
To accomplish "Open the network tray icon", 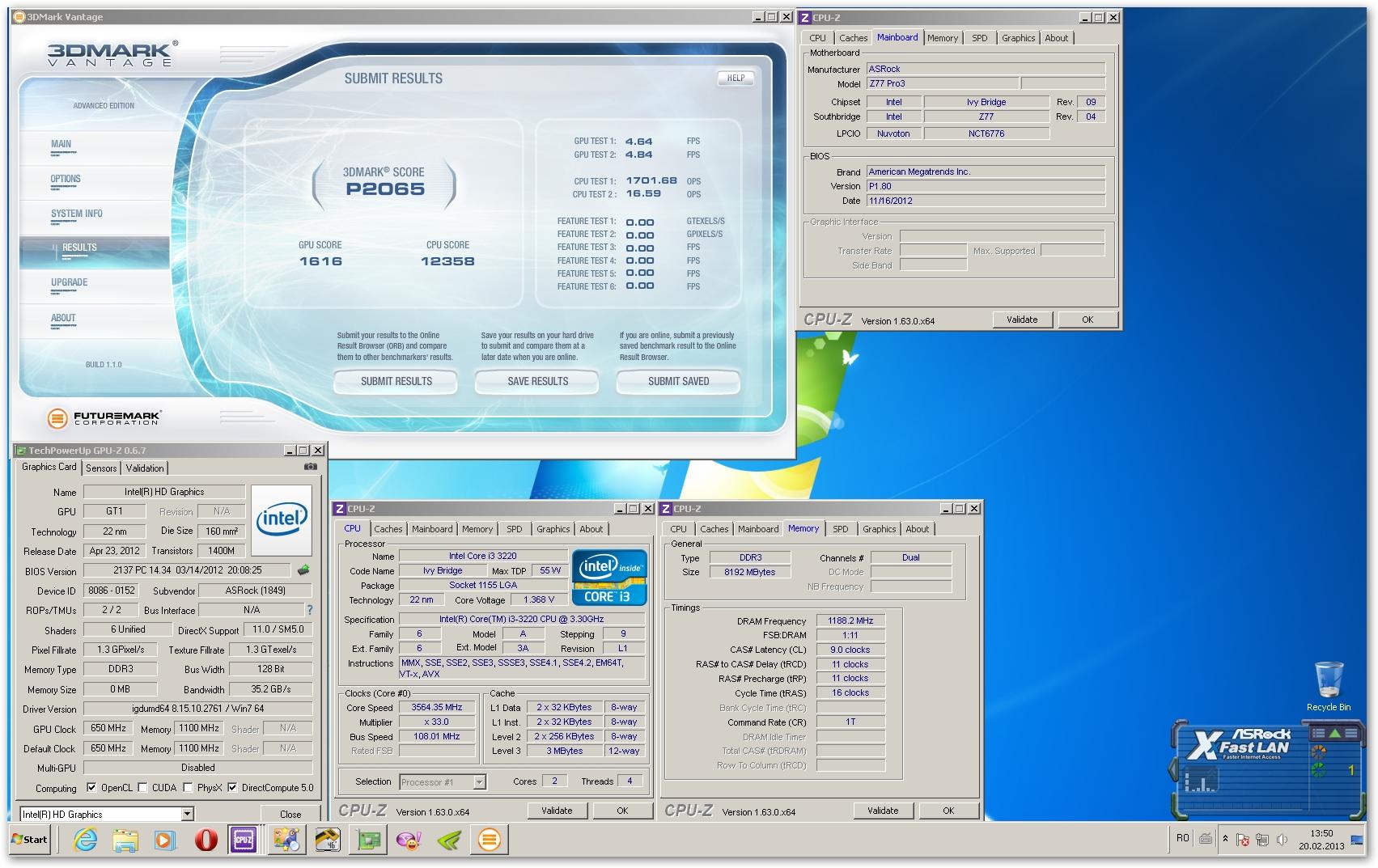I will click(1261, 840).
